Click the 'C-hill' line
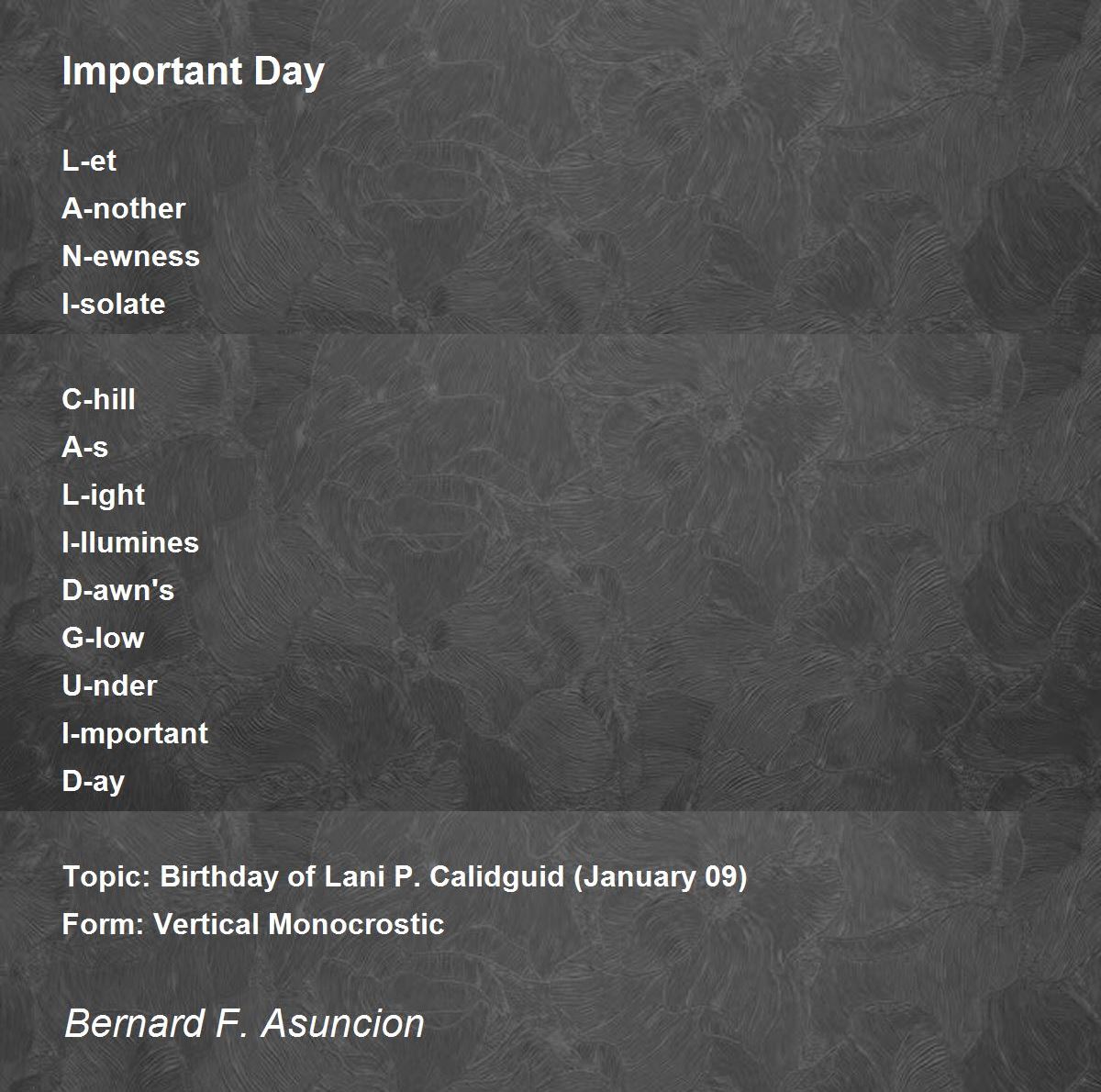1101x1092 pixels. coord(99,399)
